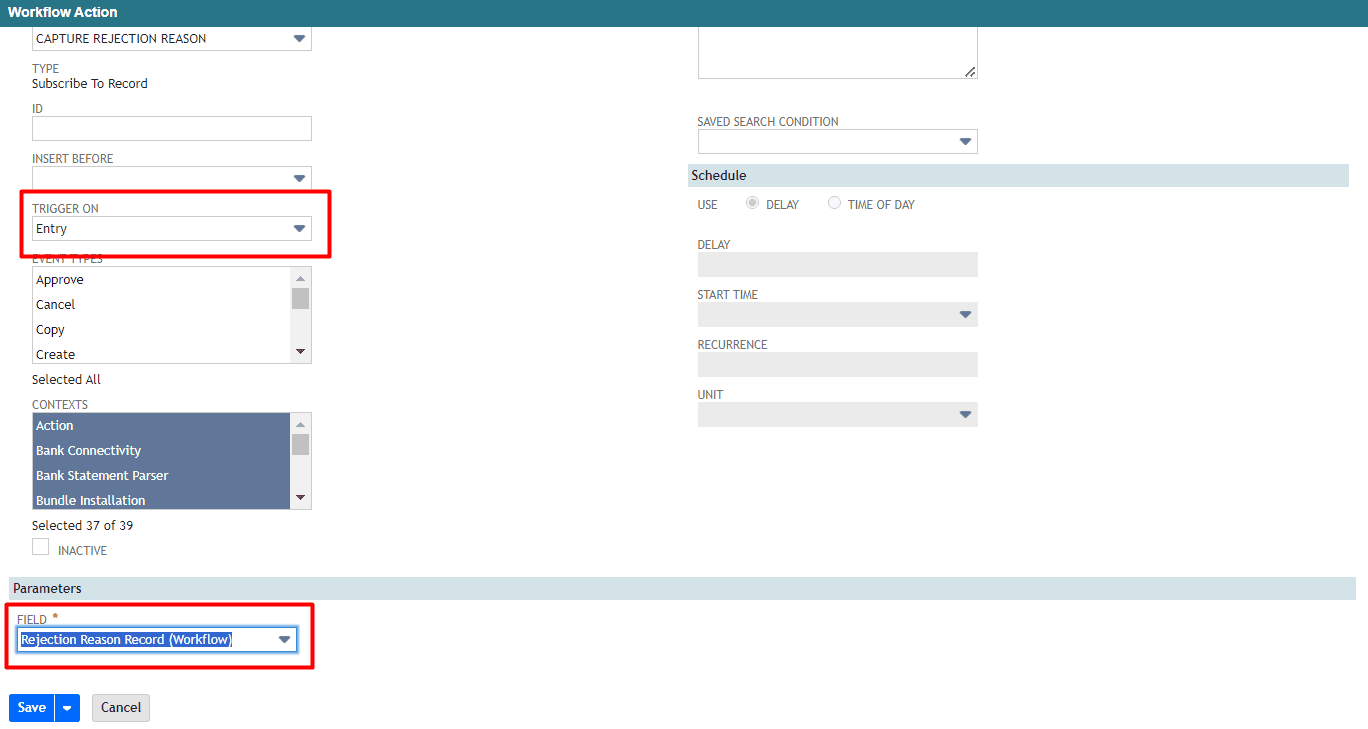This screenshot has width=1368, height=729.
Task: Click the textarea resize handle
Action: coord(970,72)
